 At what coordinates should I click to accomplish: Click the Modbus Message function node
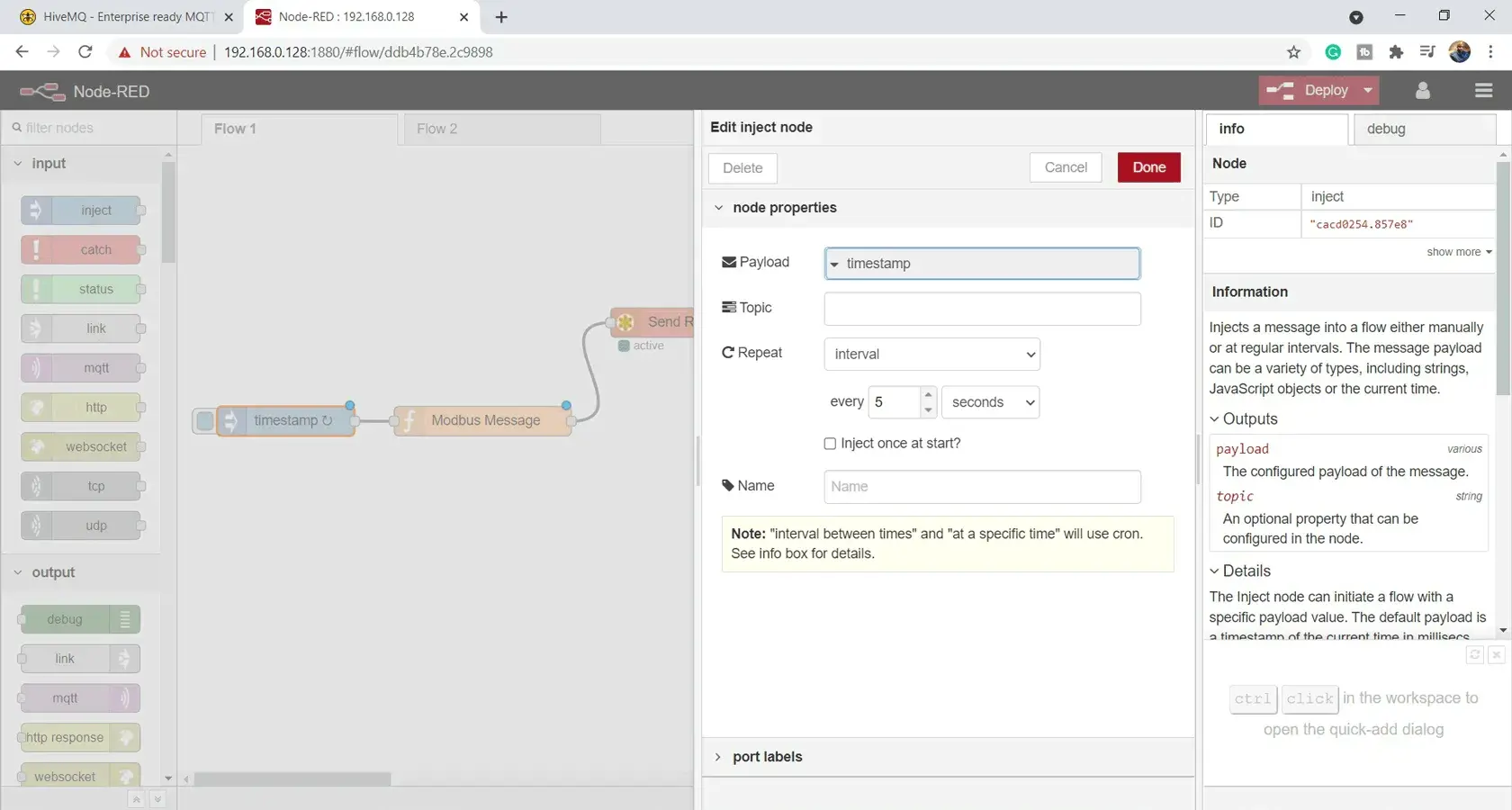[482, 420]
